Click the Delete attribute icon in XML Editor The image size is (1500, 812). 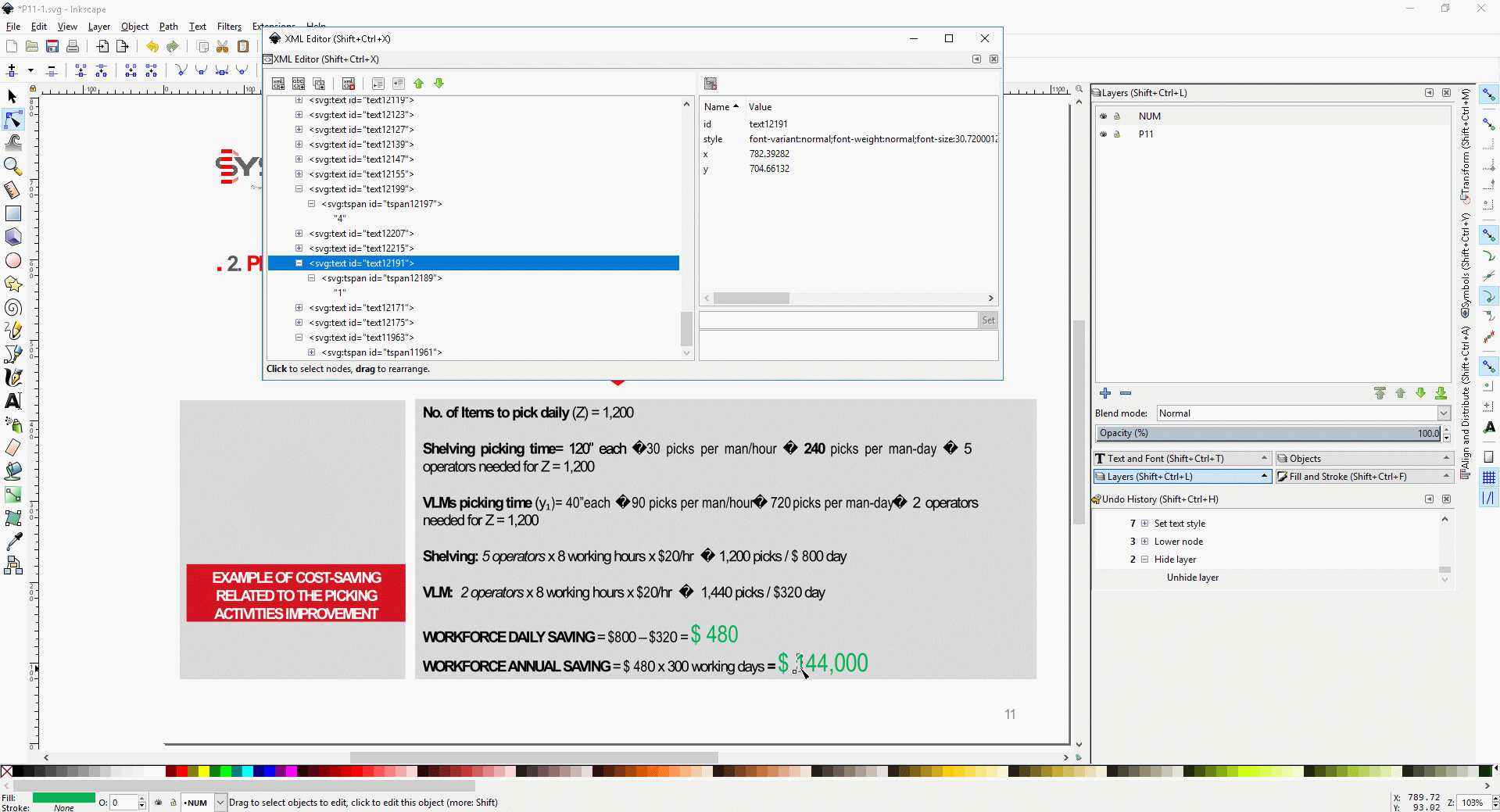(x=711, y=84)
